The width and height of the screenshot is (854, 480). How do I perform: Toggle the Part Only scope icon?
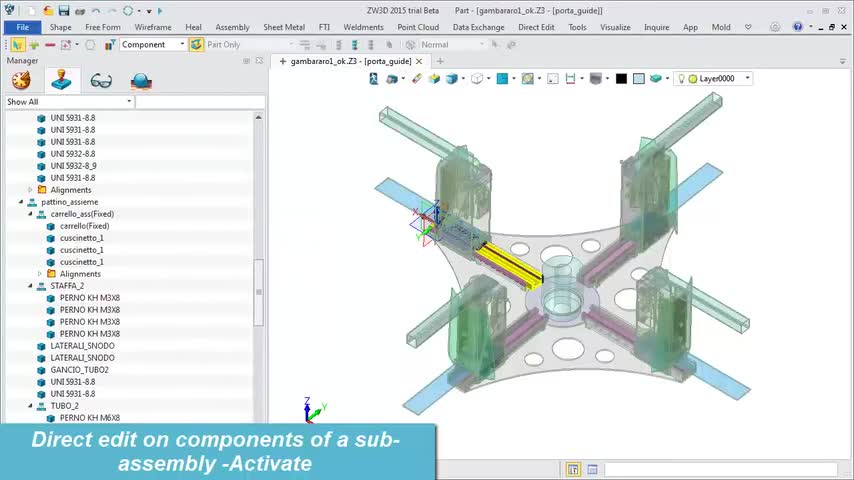click(196, 45)
